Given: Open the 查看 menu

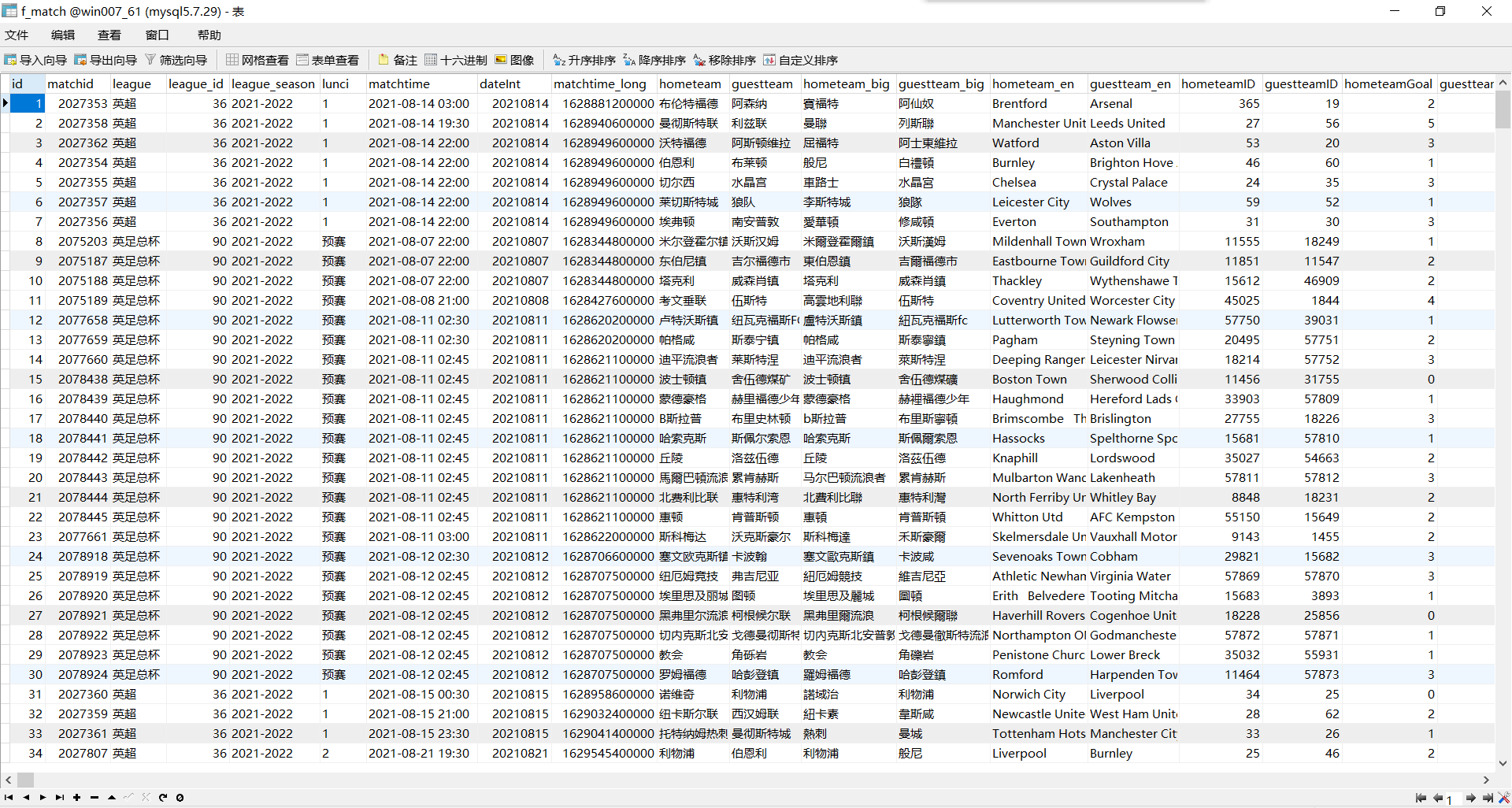Looking at the screenshot, I should pos(109,35).
